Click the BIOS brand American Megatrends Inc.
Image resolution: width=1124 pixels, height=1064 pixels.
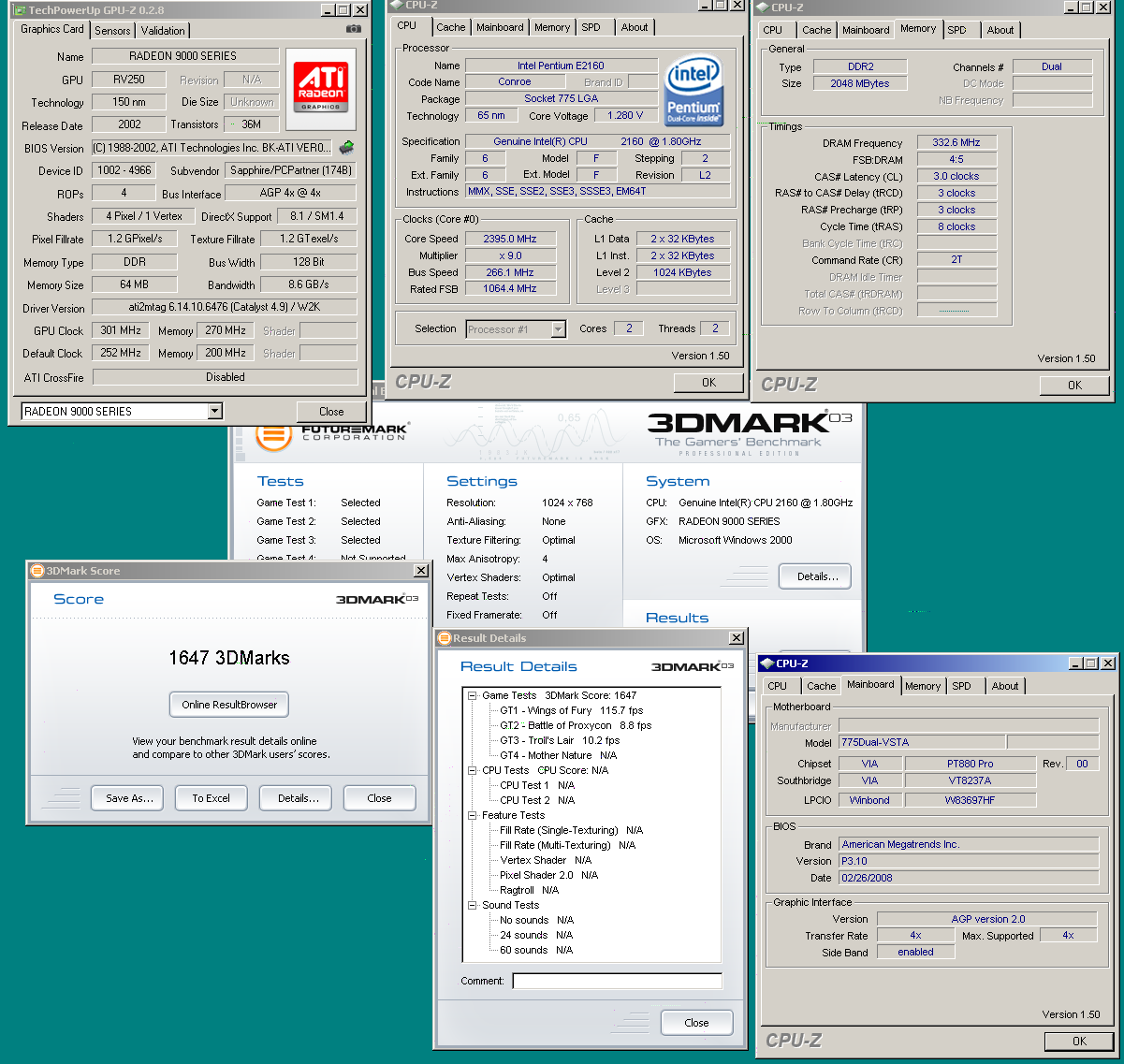[x=969, y=844]
